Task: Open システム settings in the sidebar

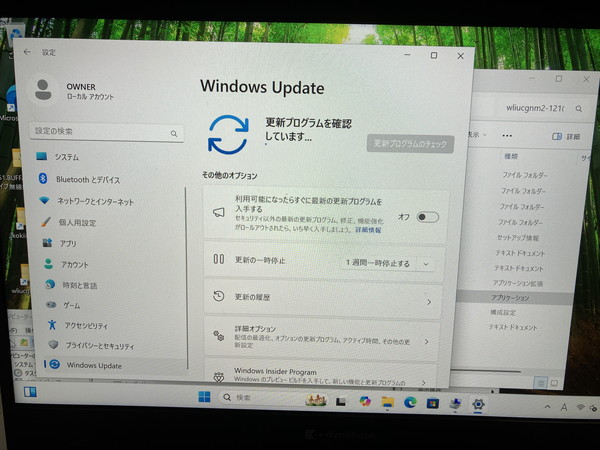Action: point(67,157)
